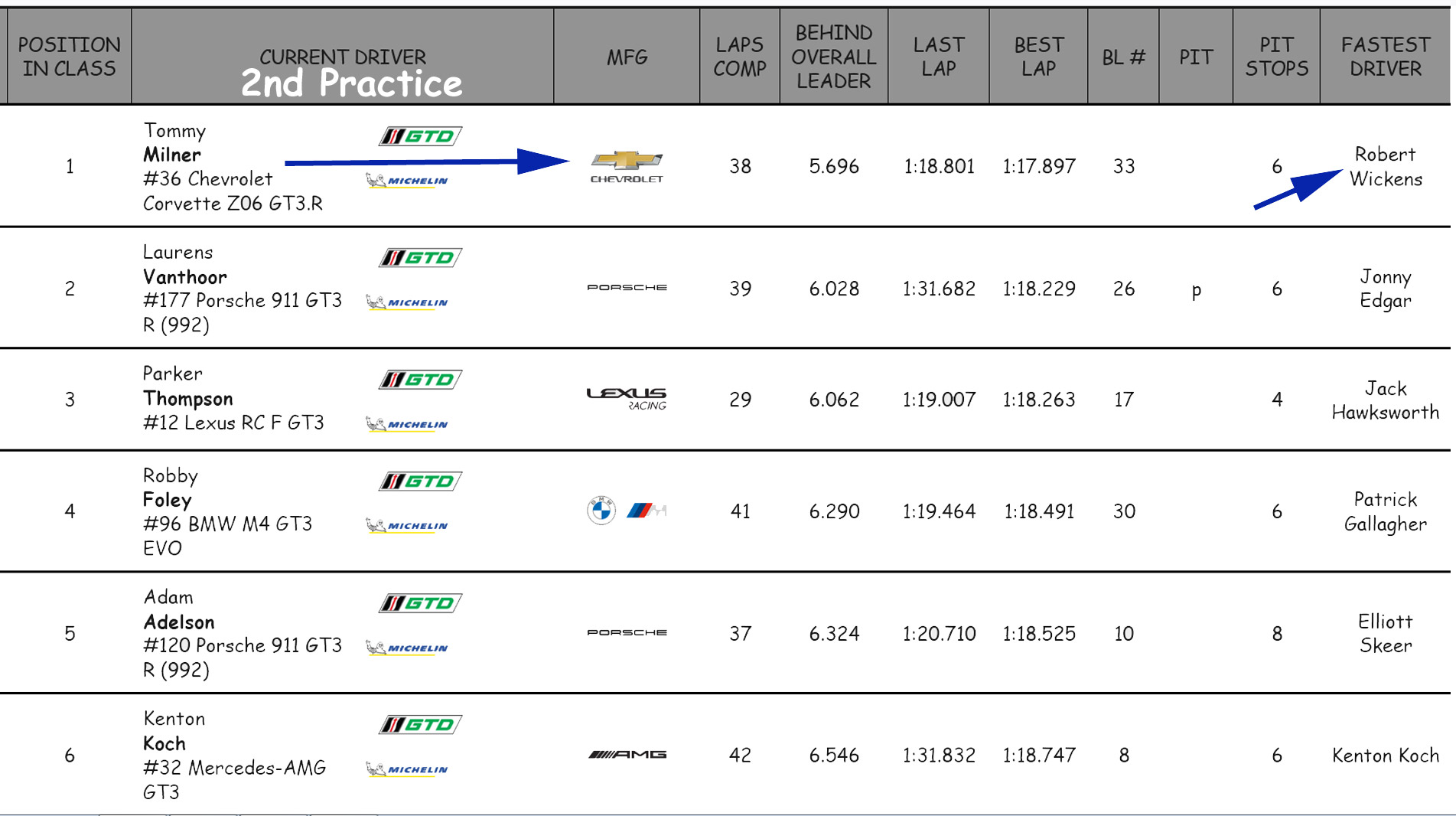
Task: Click the Lexus Racing logo
Action: (626, 397)
